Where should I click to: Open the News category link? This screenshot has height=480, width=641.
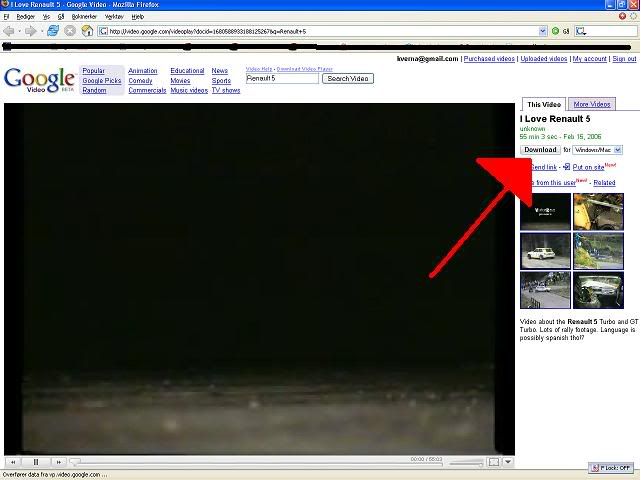pyautogui.click(x=220, y=71)
